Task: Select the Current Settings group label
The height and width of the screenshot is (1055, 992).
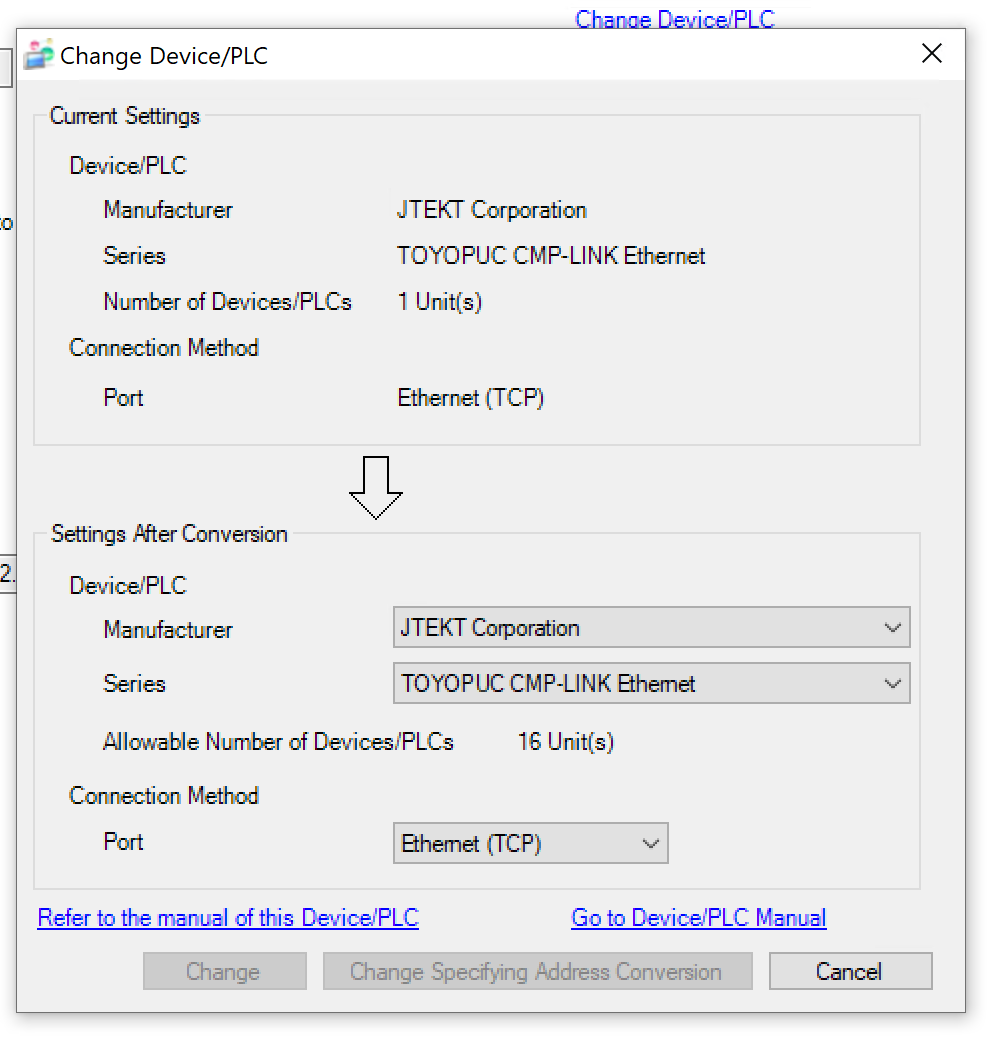Action: click(125, 116)
